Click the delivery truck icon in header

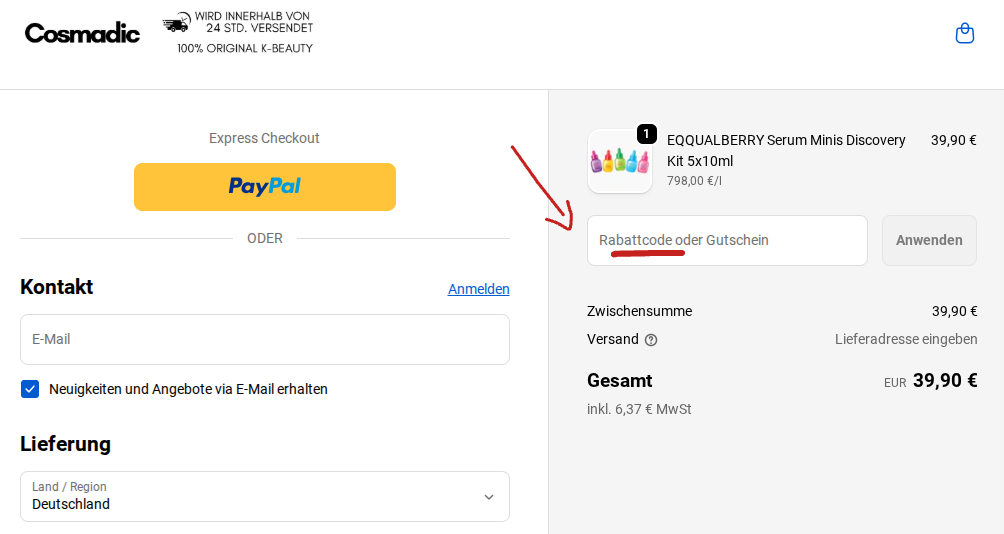click(x=176, y=24)
